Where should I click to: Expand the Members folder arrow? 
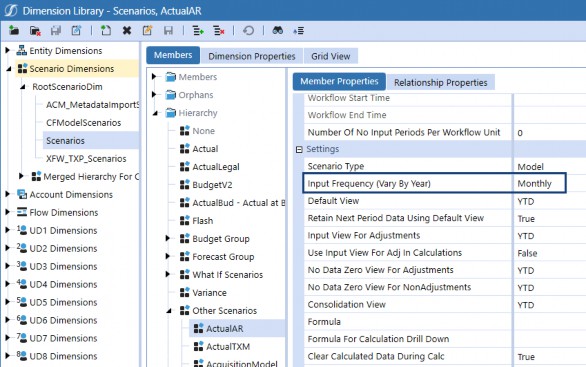pyautogui.click(x=154, y=77)
